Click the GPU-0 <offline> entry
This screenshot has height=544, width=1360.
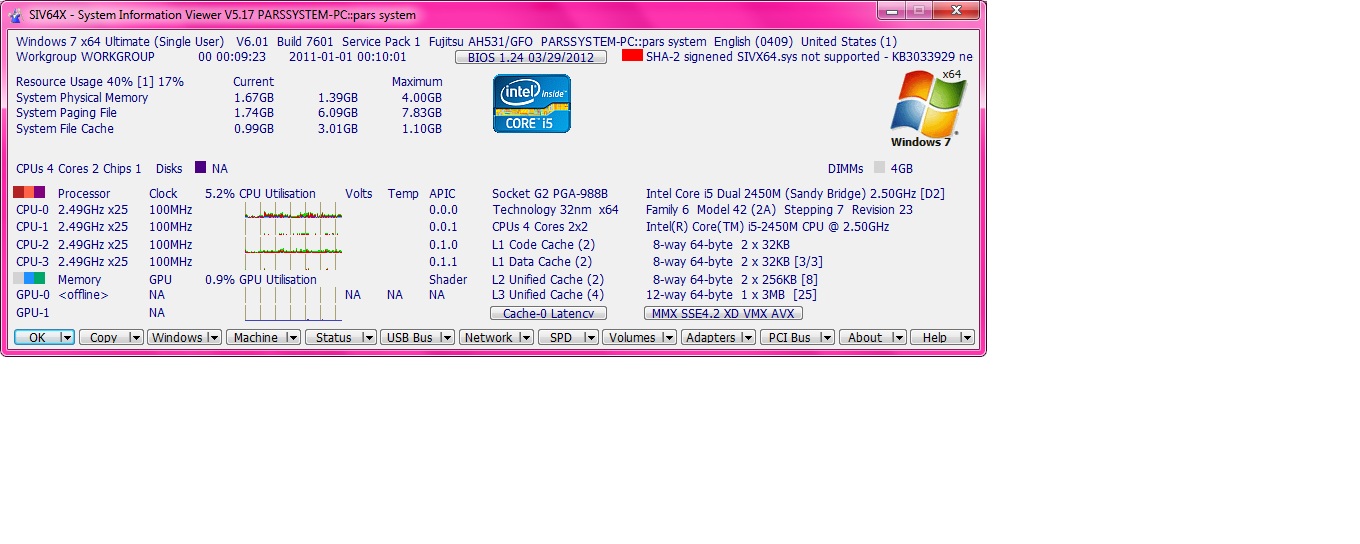click(62, 295)
